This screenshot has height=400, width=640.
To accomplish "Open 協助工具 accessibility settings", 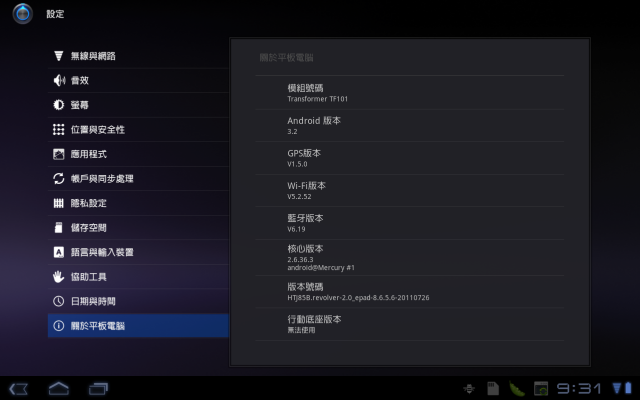I will [x=138, y=276].
